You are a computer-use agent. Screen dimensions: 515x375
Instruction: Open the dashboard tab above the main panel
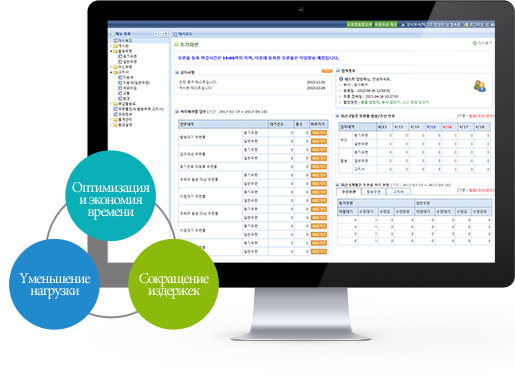(183, 34)
